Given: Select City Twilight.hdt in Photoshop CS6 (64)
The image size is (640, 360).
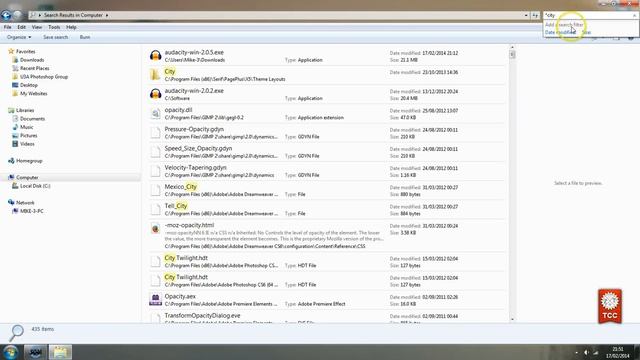Looking at the screenshot, I should (x=327, y=280).
